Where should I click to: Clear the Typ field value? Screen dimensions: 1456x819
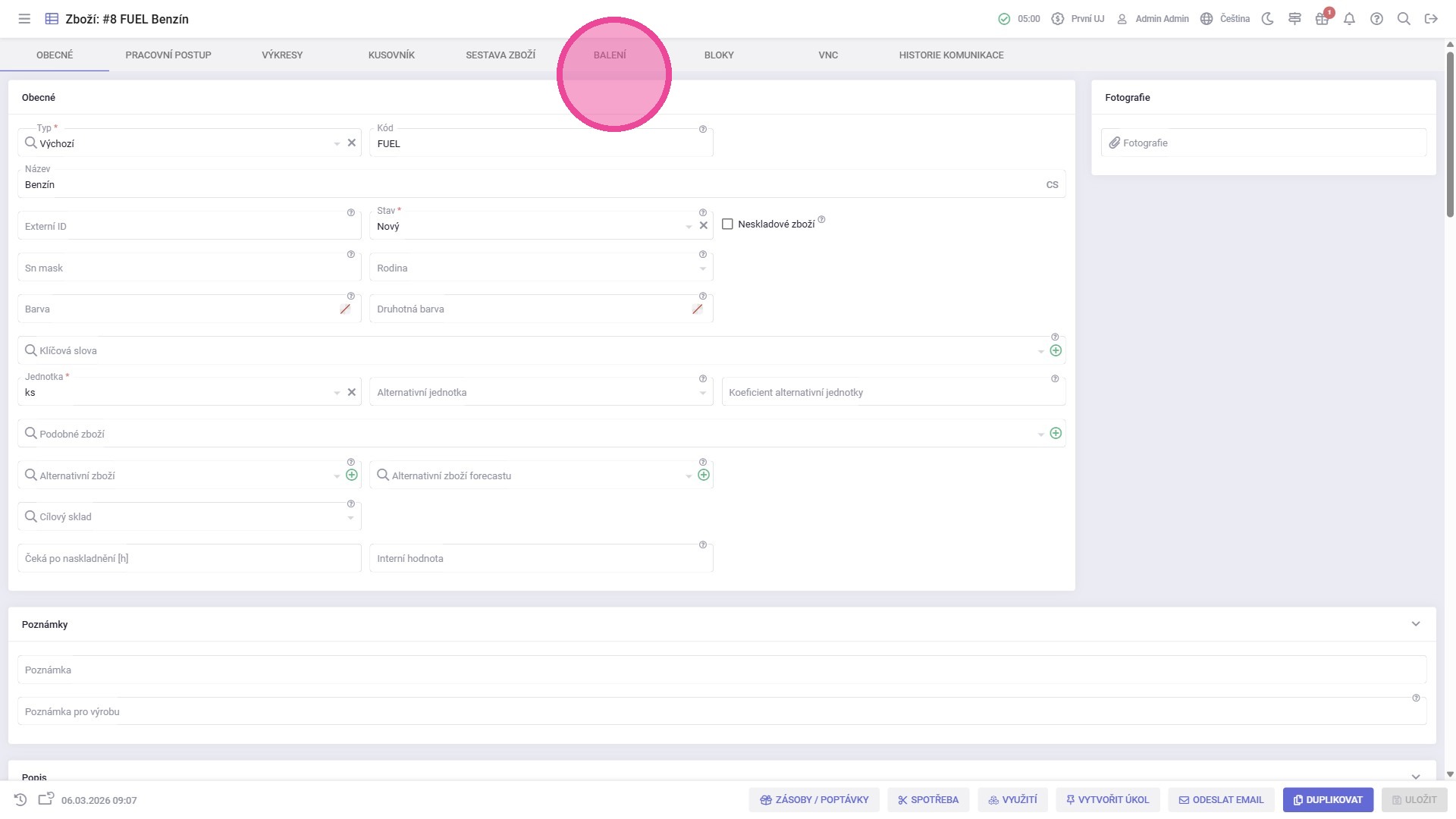pos(352,143)
